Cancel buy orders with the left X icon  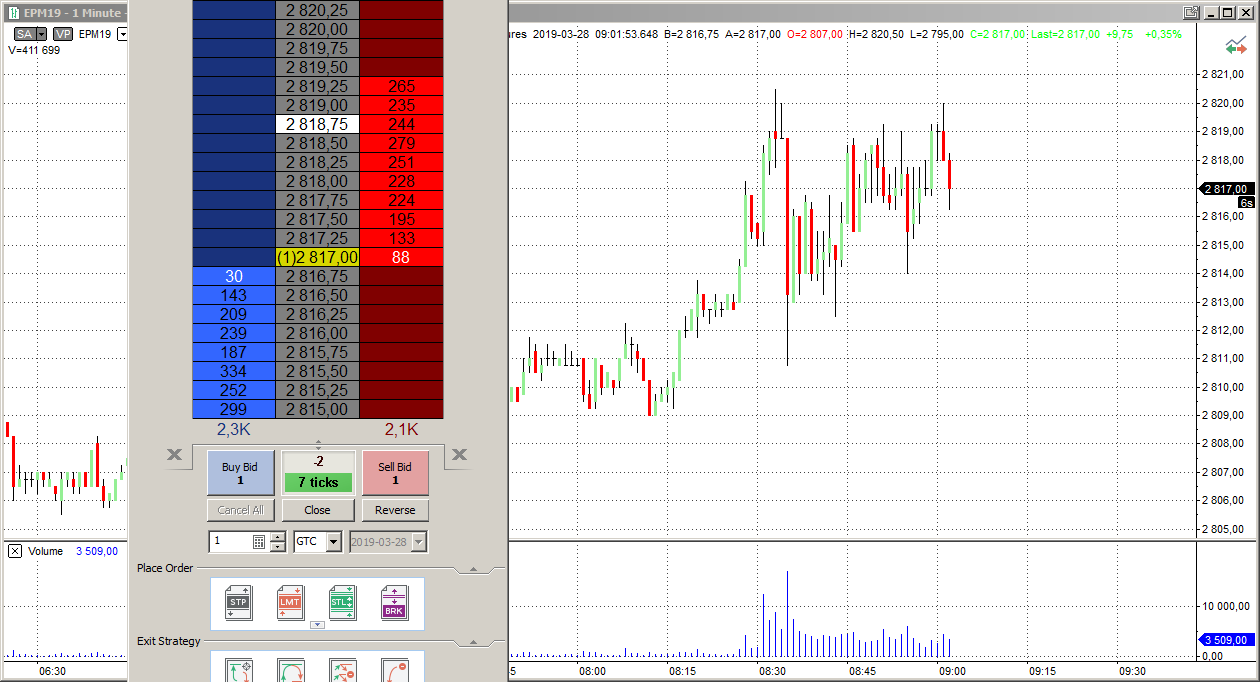coord(175,456)
